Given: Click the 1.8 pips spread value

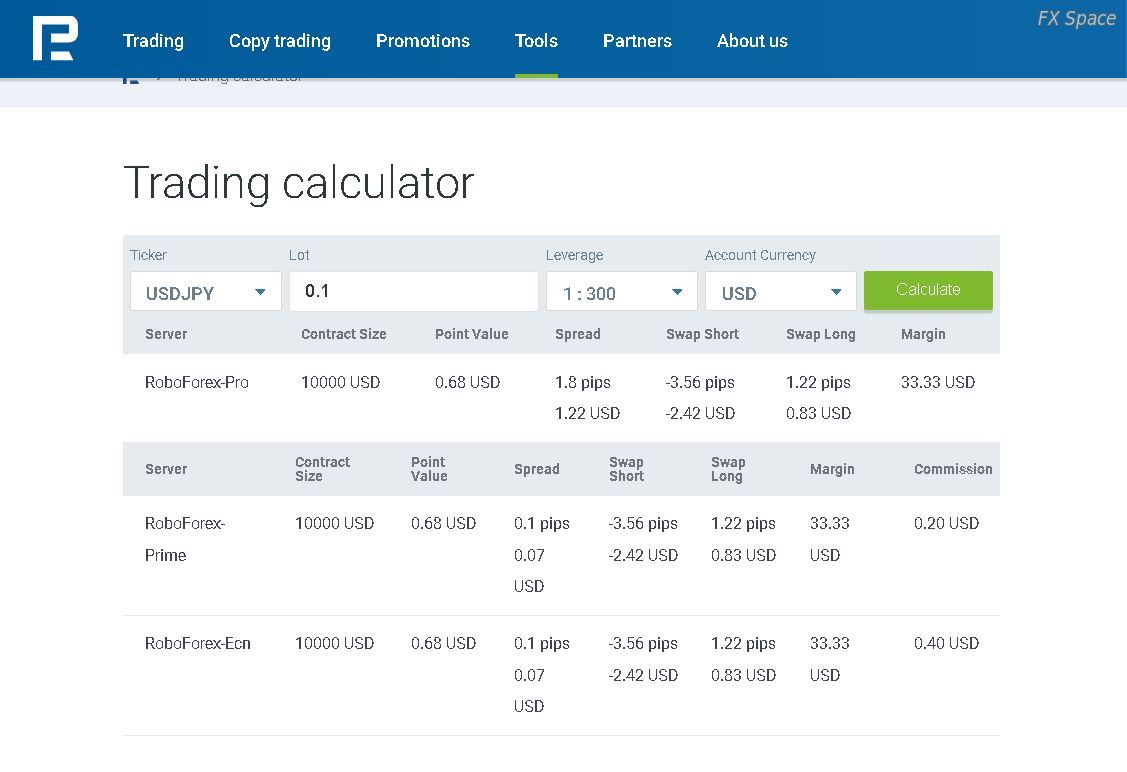Looking at the screenshot, I should (583, 382).
